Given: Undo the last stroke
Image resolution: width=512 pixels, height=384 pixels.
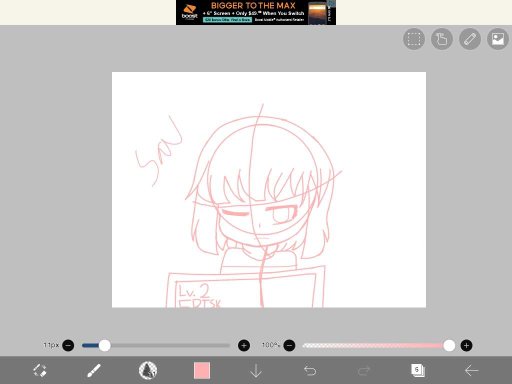Looking at the screenshot, I should pyautogui.click(x=310, y=371).
